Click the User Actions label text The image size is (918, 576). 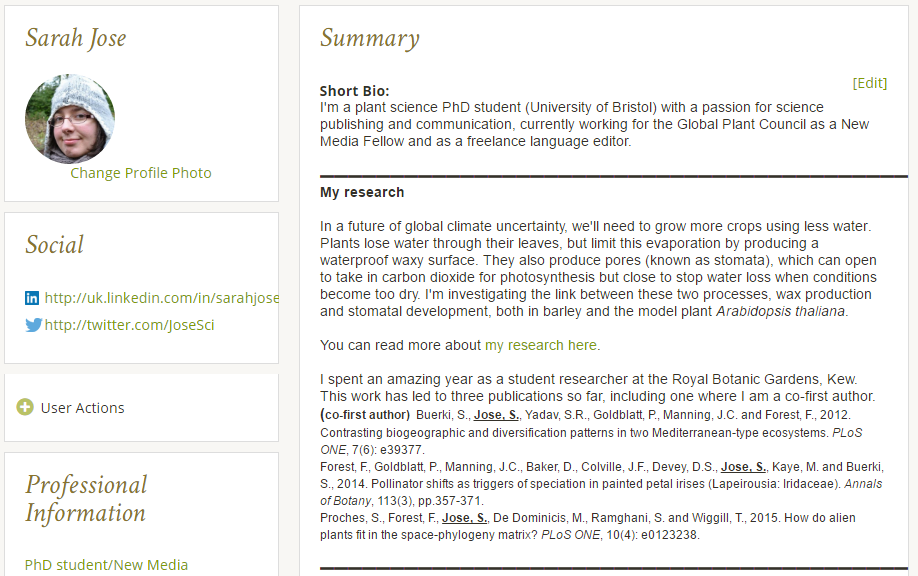click(x=83, y=408)
